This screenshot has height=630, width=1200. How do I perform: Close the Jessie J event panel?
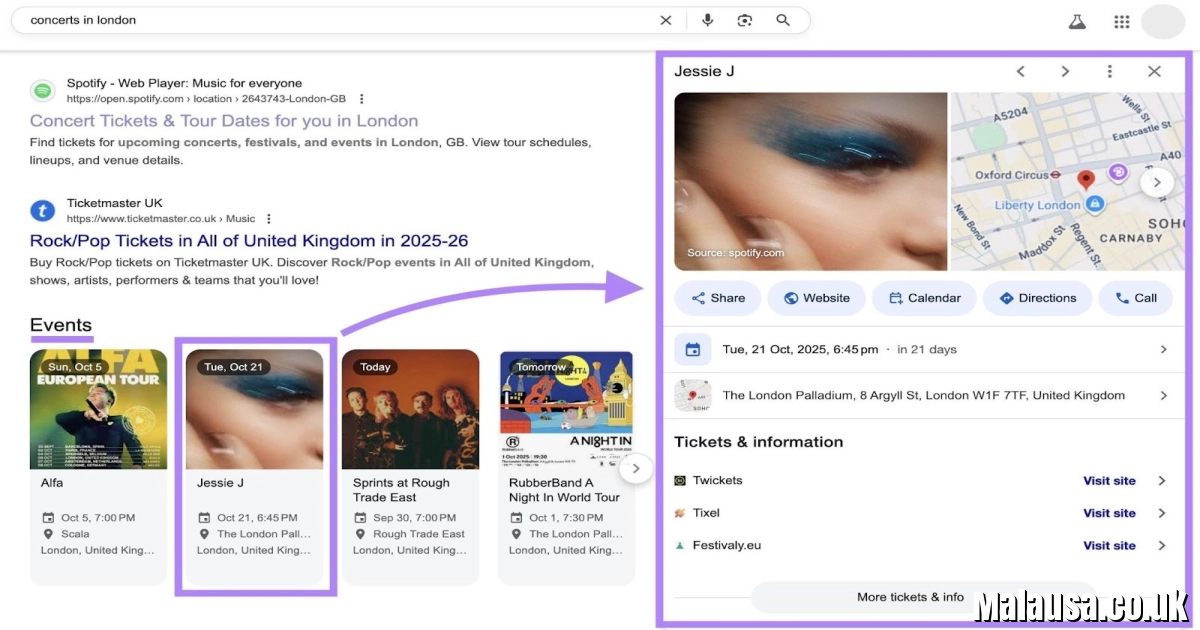[x=1154, y=71]
